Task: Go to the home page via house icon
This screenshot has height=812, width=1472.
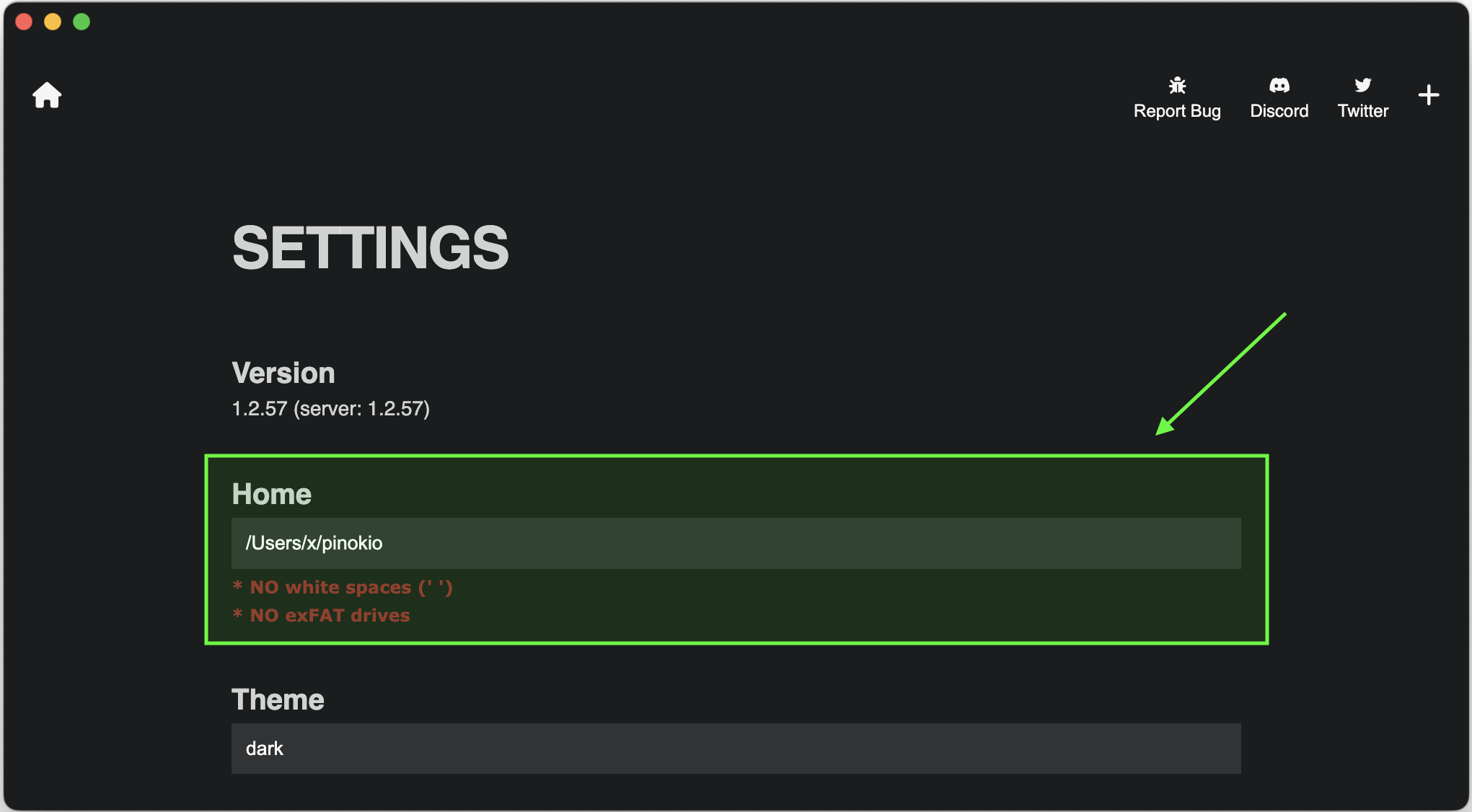Action: pyautogui.click(x=47, y=95)
